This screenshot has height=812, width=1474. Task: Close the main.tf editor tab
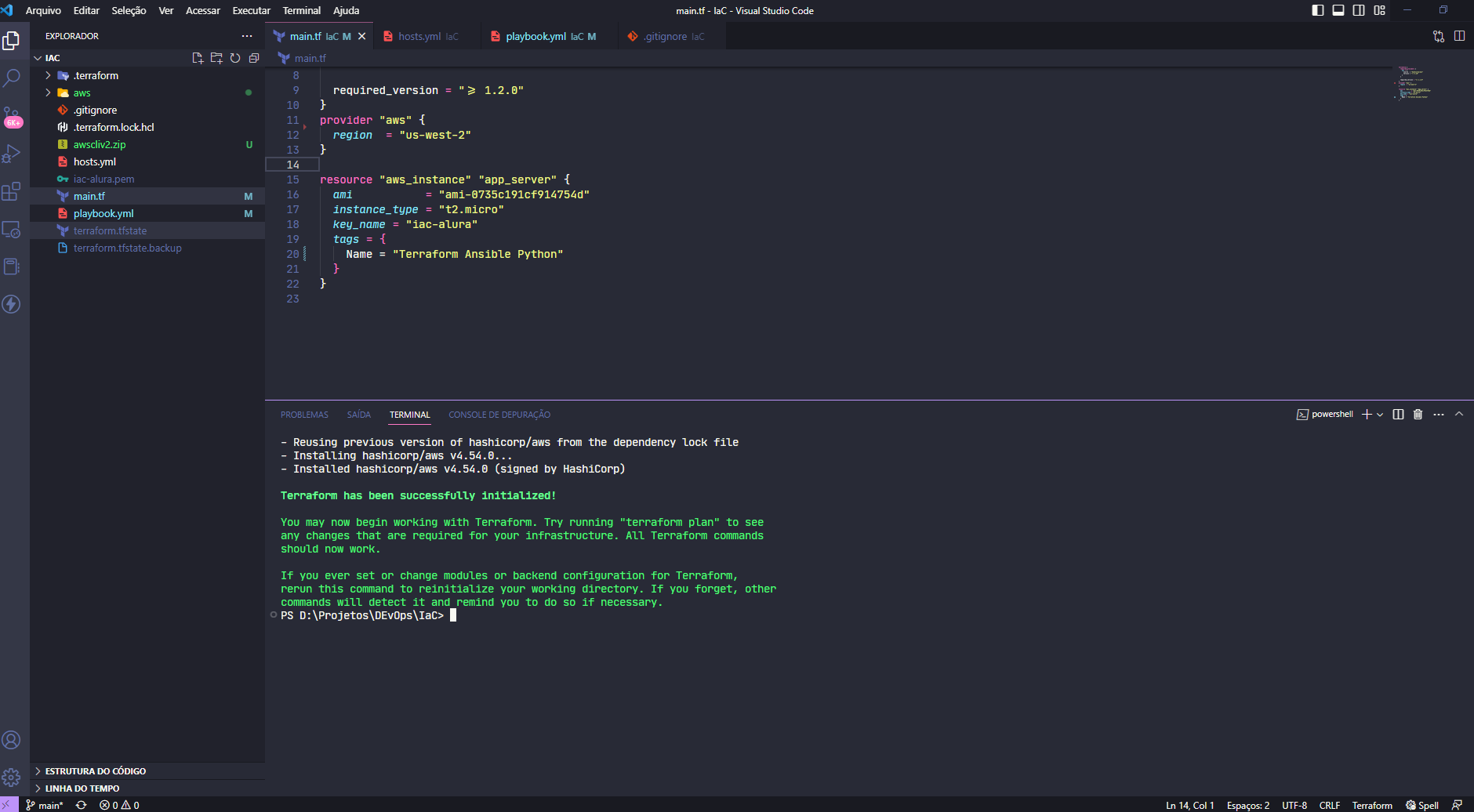click(x=362, y=36)
